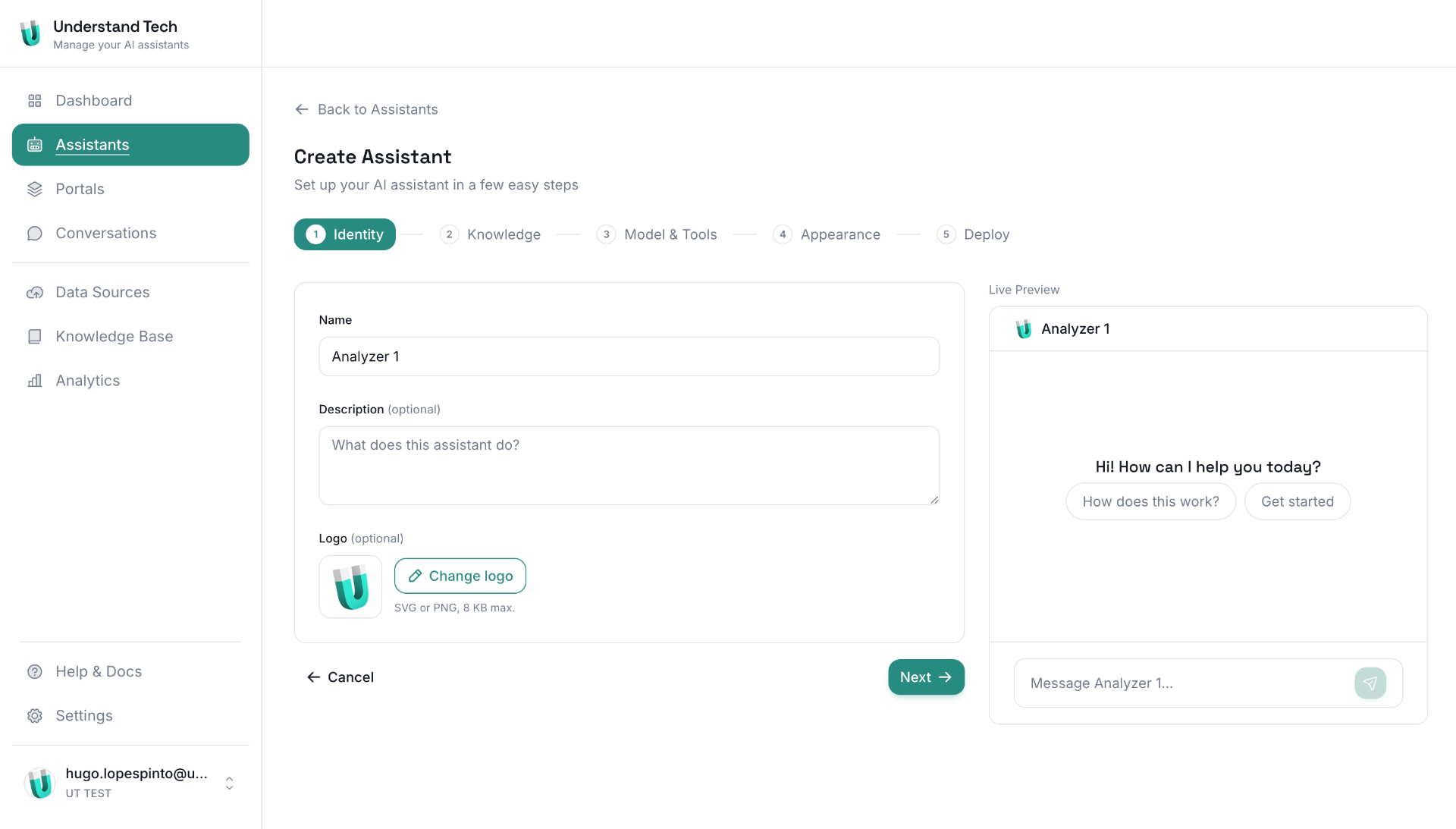Click the 'How does this work?' suggestion
Viewport: 1456px width, 829px height.
pyautogui.click(x=1150, y=501)
